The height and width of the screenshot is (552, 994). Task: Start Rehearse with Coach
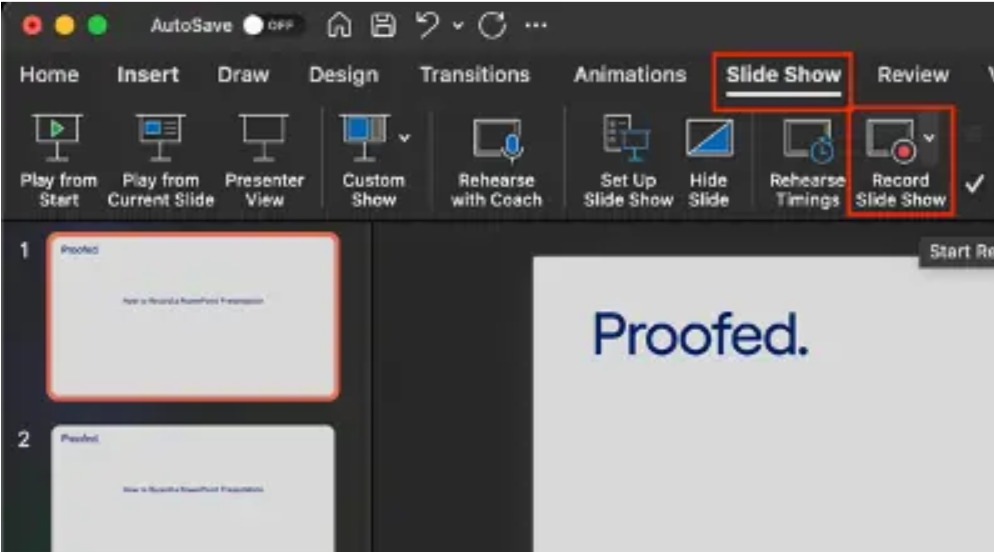[496, 161]
